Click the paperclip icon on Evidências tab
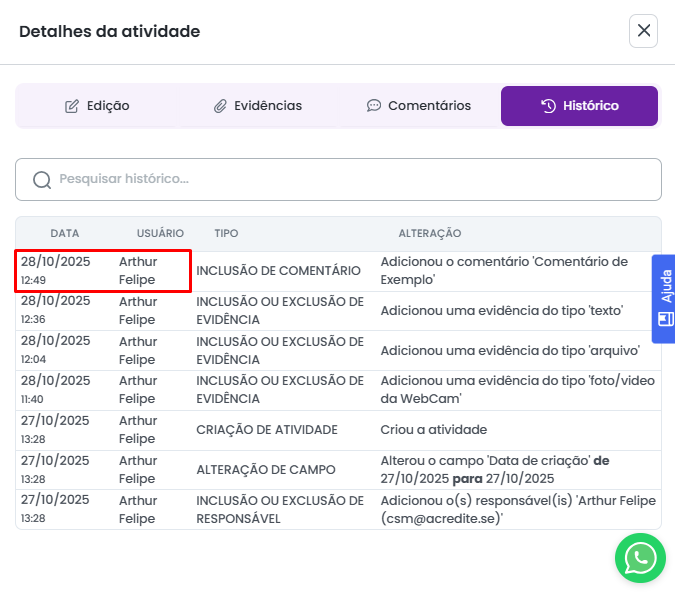This screenshot has height=596, width=675. [x=220, y=106]
